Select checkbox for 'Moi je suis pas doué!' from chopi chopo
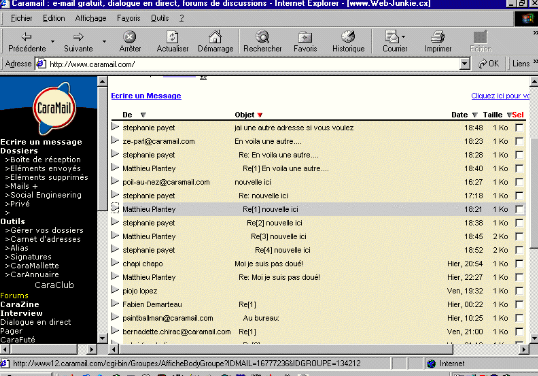 (x=519, y=263)
